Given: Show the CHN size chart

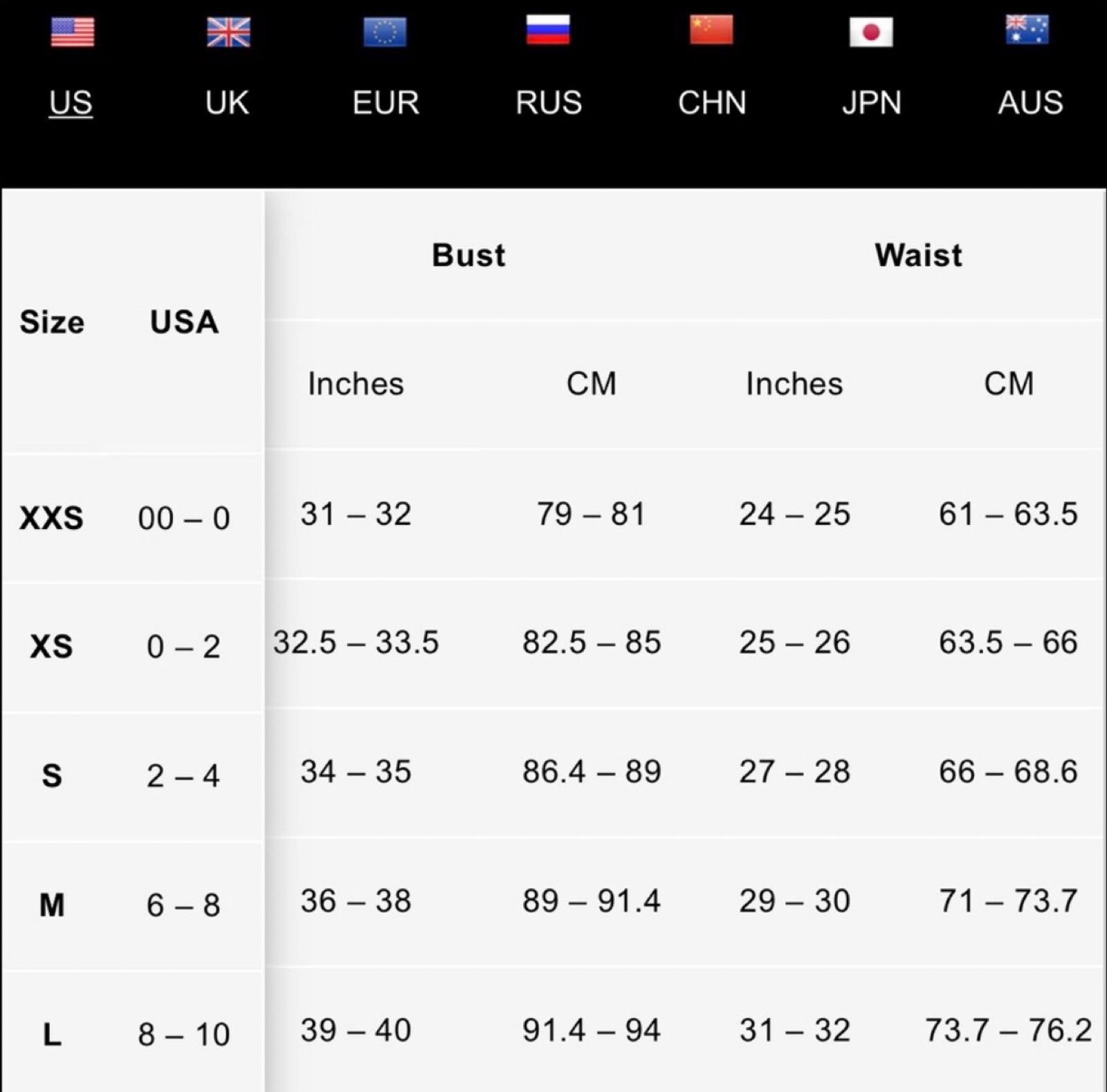Looking at the screenshot, I should pyautogui.click(x=712, y=103).
